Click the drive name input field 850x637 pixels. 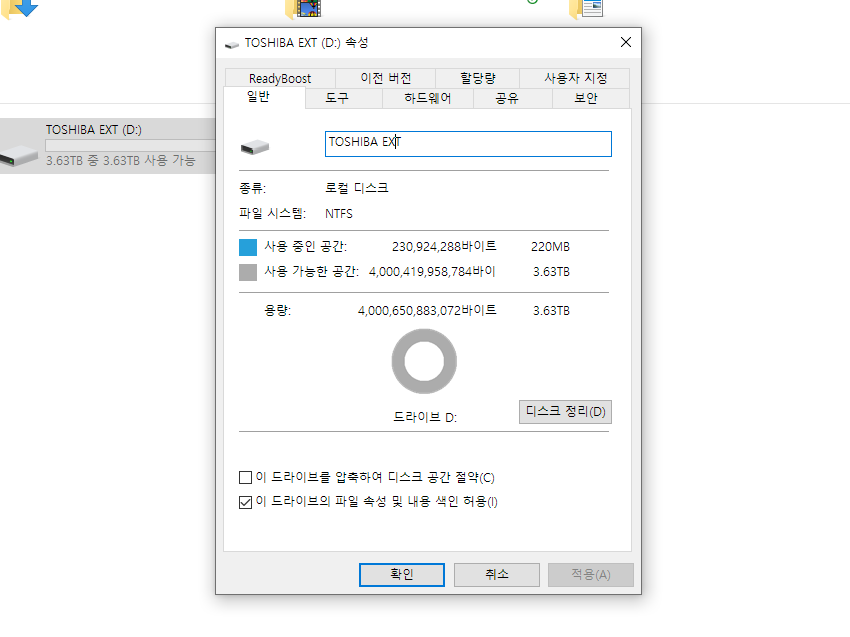468,144
